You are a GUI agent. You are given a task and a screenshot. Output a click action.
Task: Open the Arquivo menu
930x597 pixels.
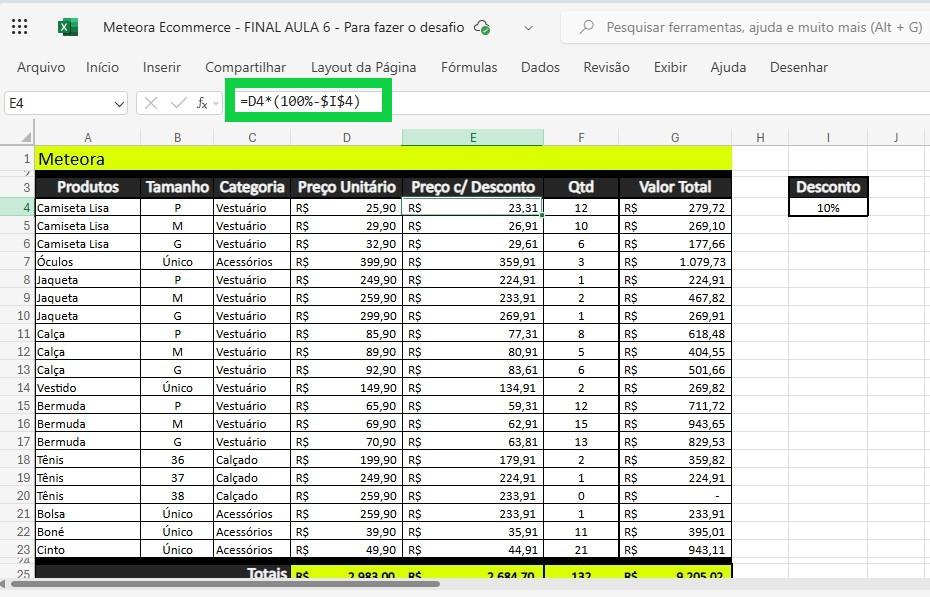[41, 68]
